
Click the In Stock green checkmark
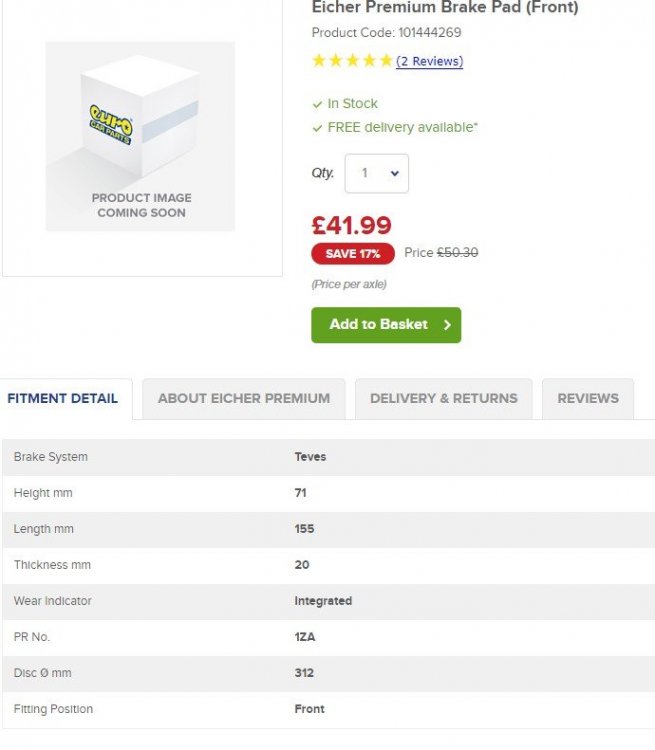(x=317, y=104)
